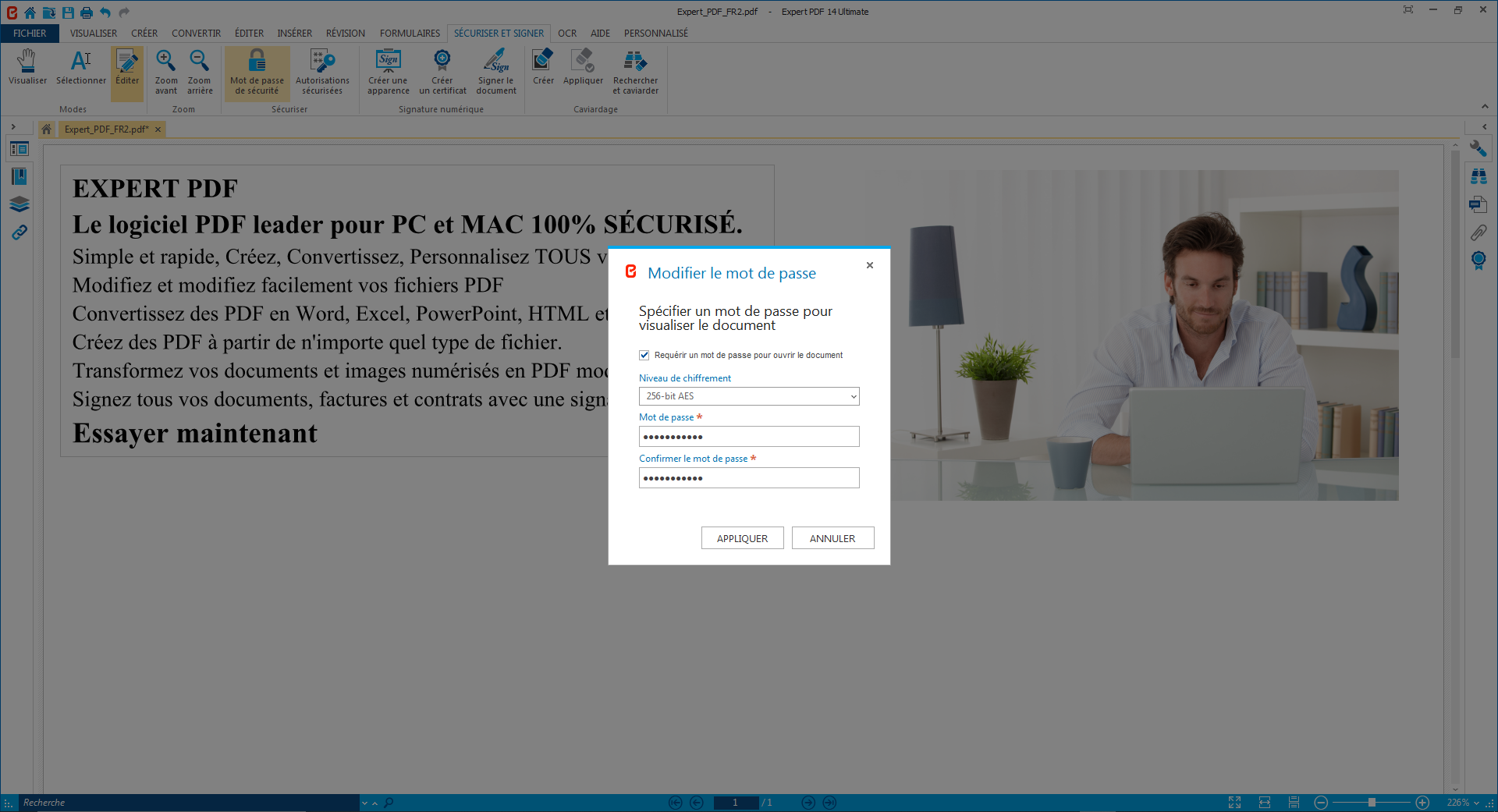Click the fit width icon in status bar
Viewport: 1498px width, 812px height.
(x=1265, y=803)
